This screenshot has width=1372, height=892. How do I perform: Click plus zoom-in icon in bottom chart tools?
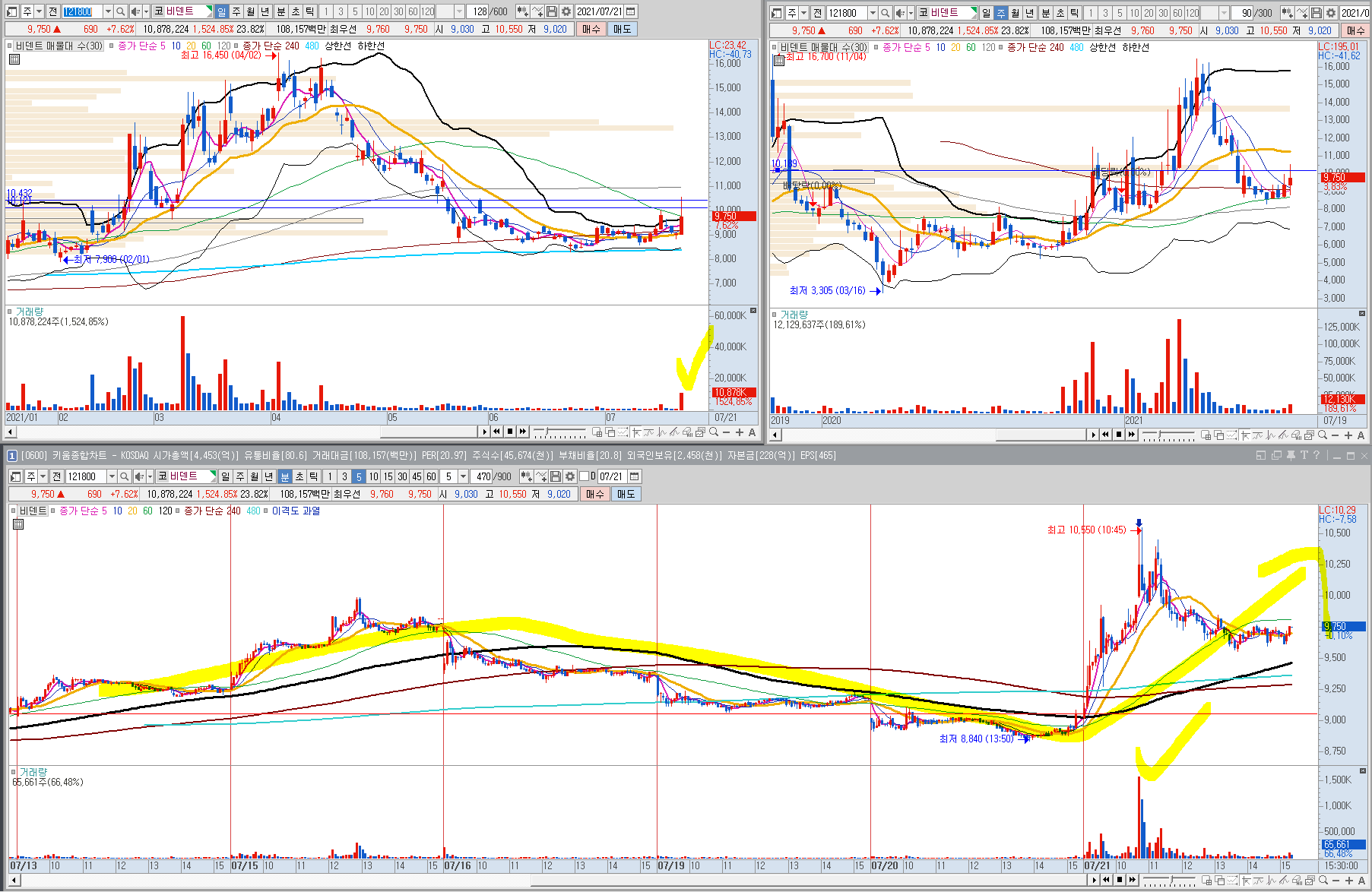point(1348,880)
